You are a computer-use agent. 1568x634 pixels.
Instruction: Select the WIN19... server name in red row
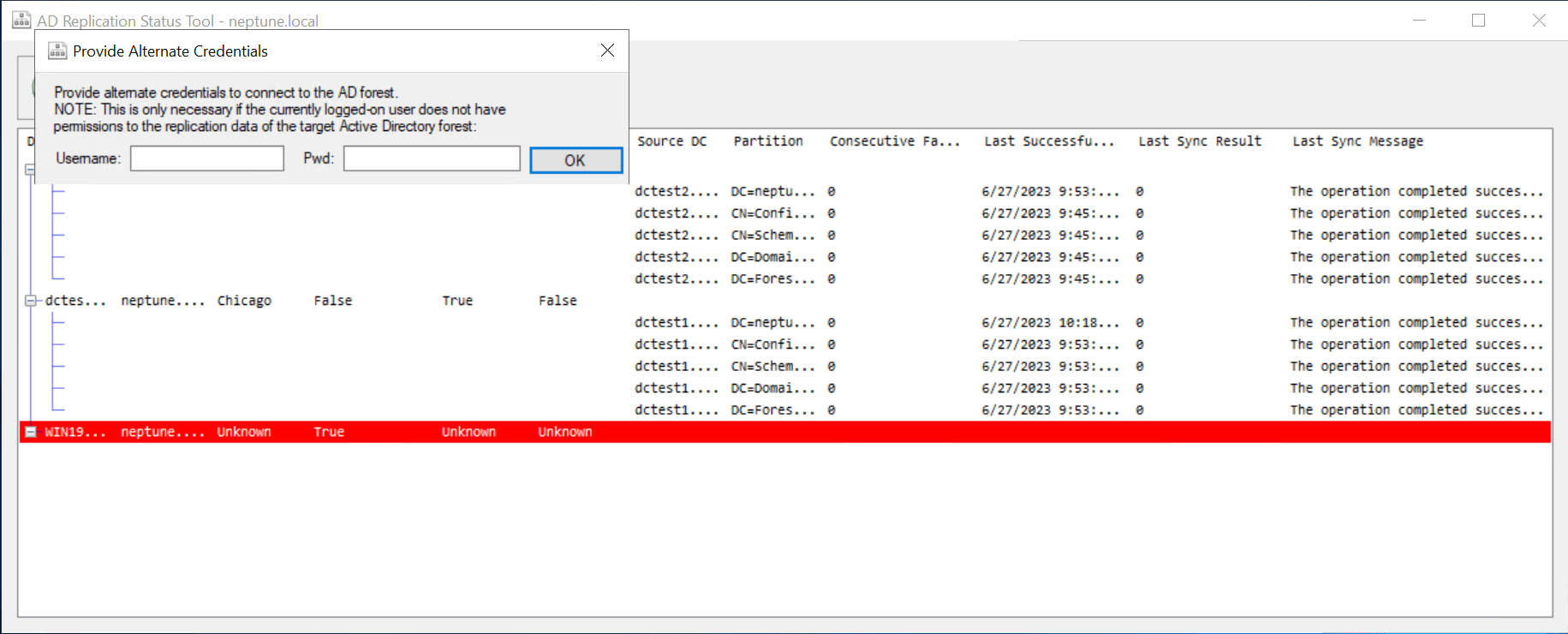pos(75,432)
